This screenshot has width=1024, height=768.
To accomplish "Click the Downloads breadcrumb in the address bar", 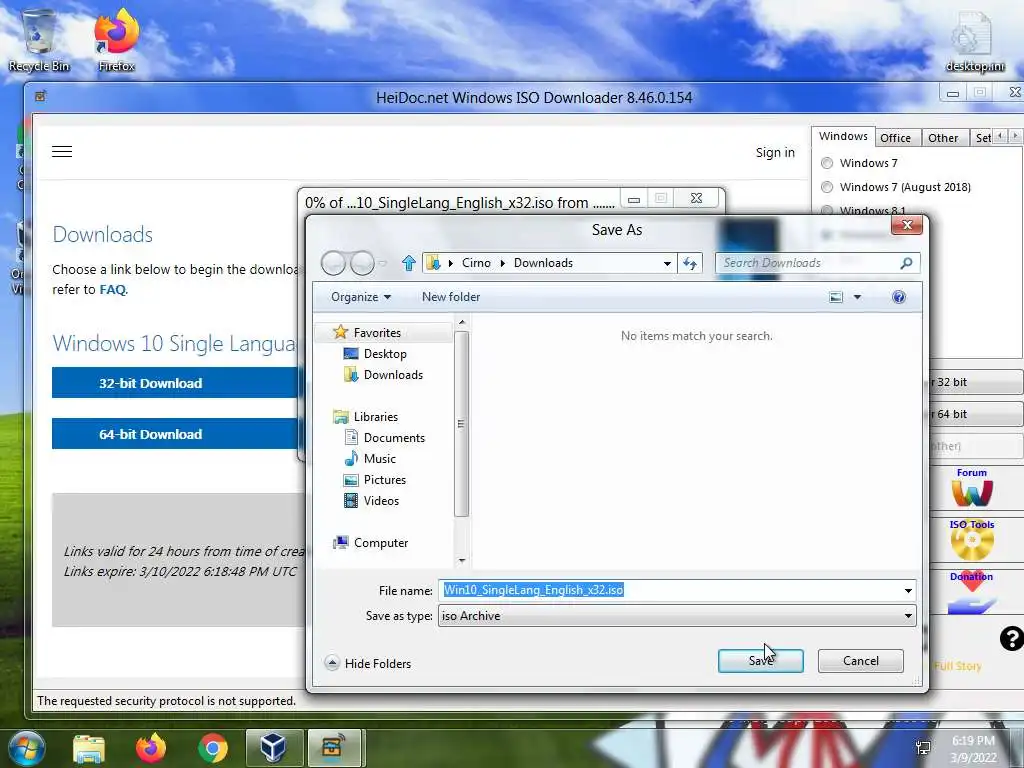I will click(543, 263).
